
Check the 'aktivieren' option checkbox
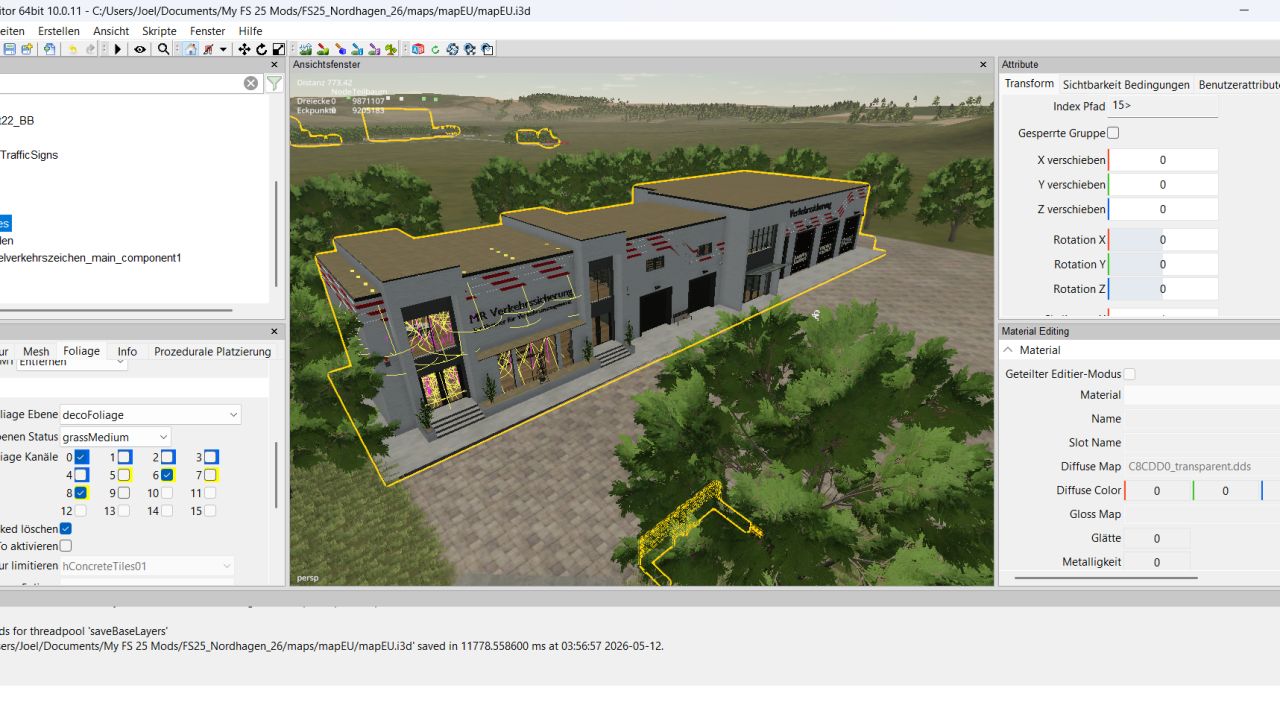tap(66, 546)
